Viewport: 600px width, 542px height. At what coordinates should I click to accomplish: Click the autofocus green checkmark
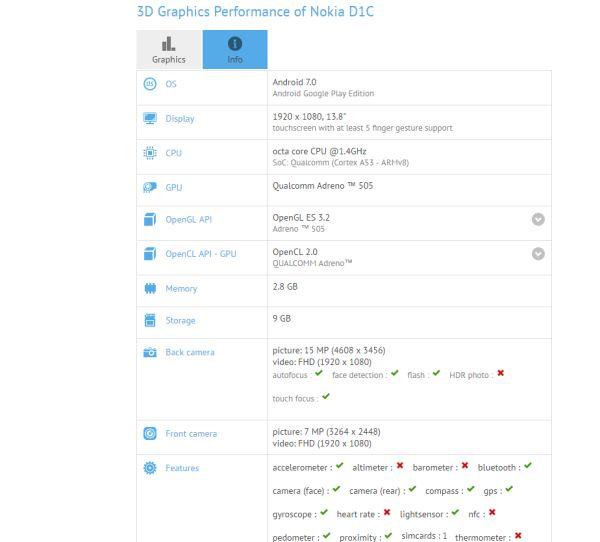coord(319,373)
